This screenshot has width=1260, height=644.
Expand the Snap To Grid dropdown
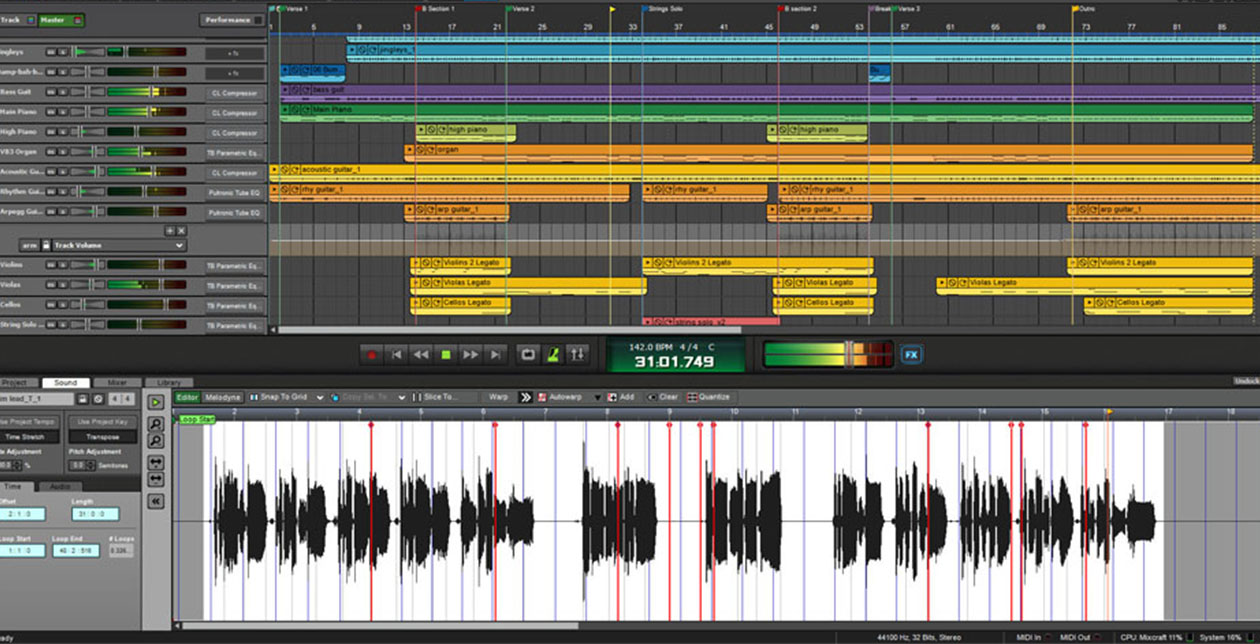tap(320, 397)
